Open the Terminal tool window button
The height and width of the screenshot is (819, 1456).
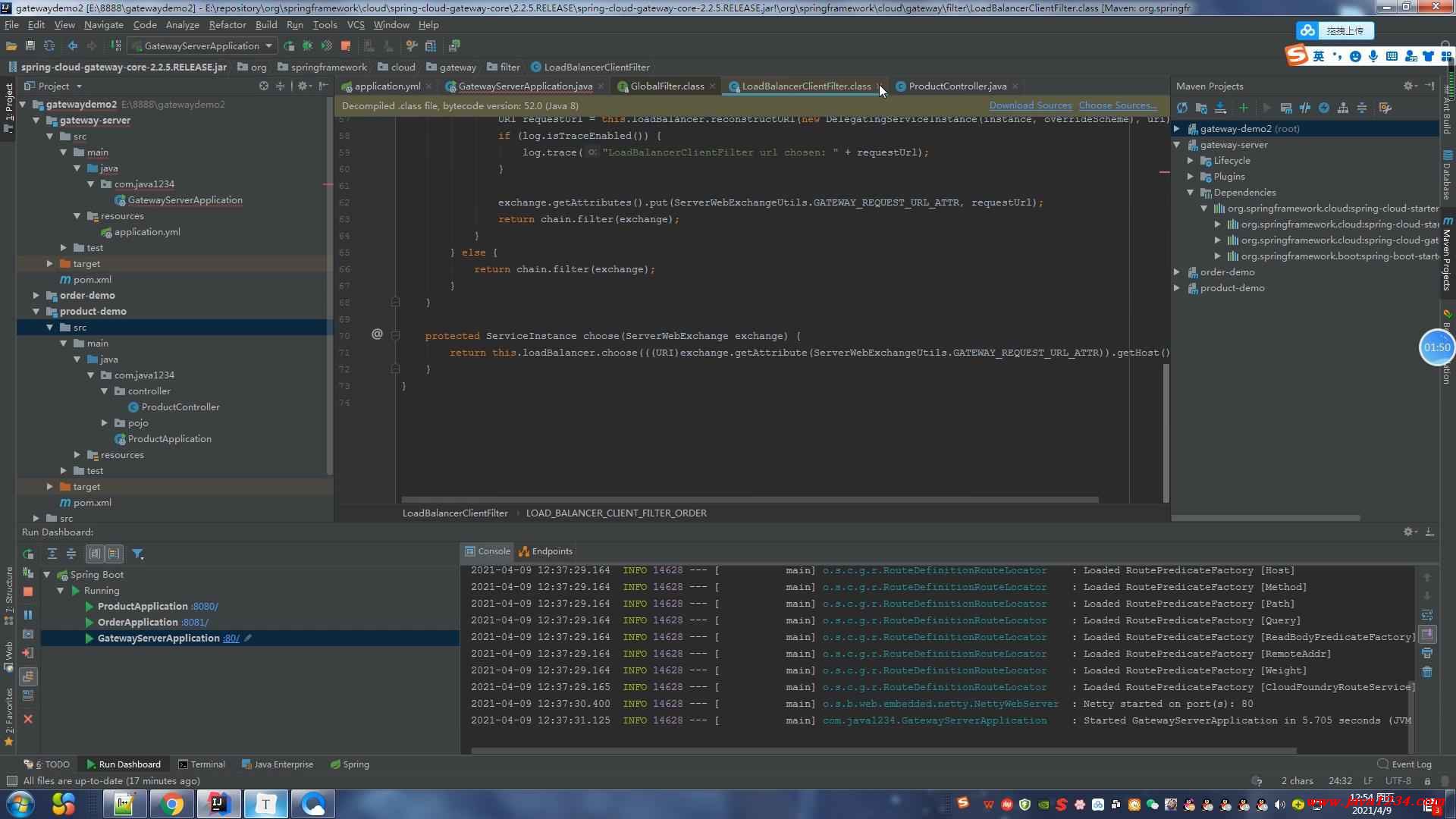click(202, 764)
